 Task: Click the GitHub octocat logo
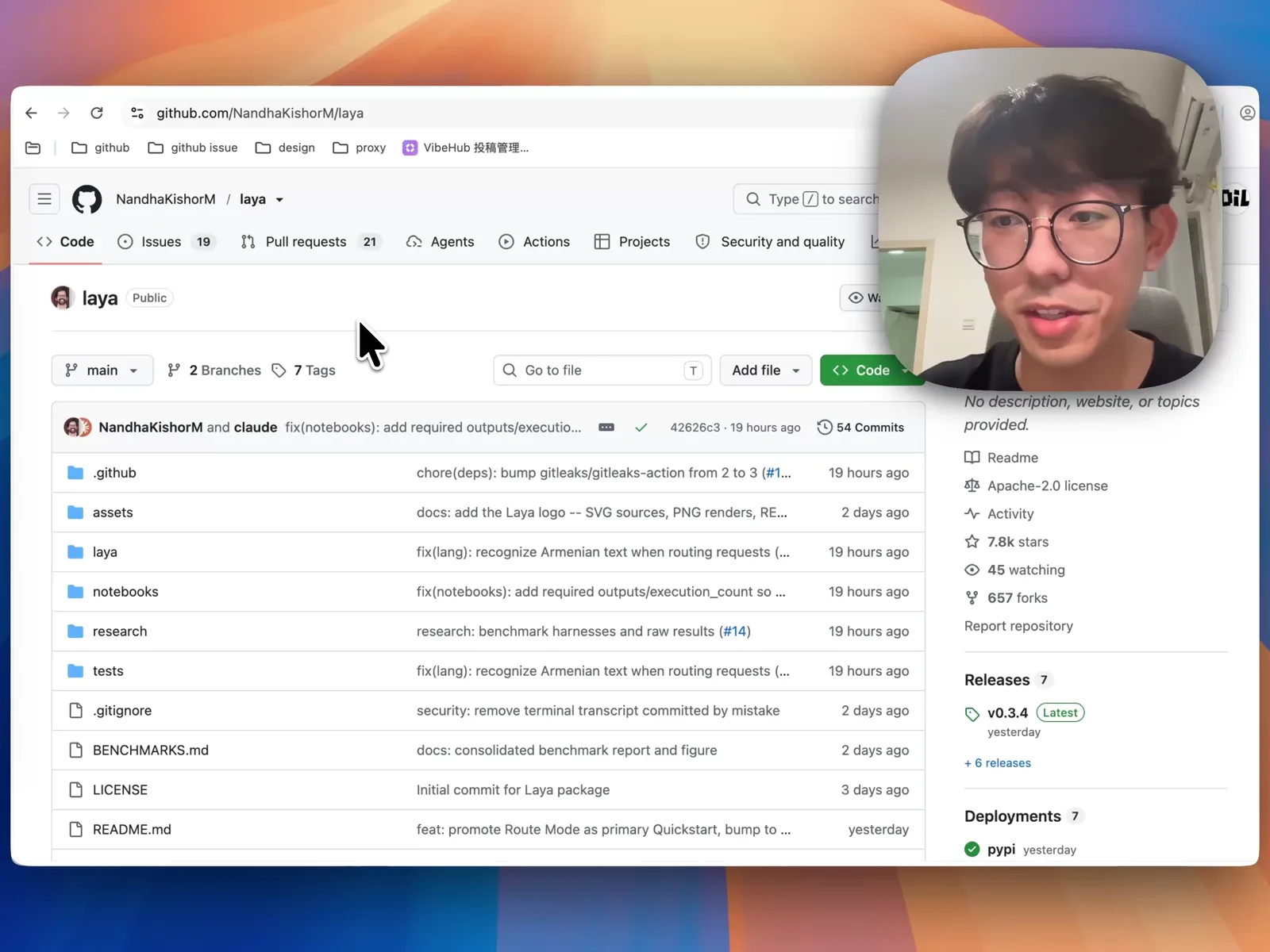[x=87, y=199]
